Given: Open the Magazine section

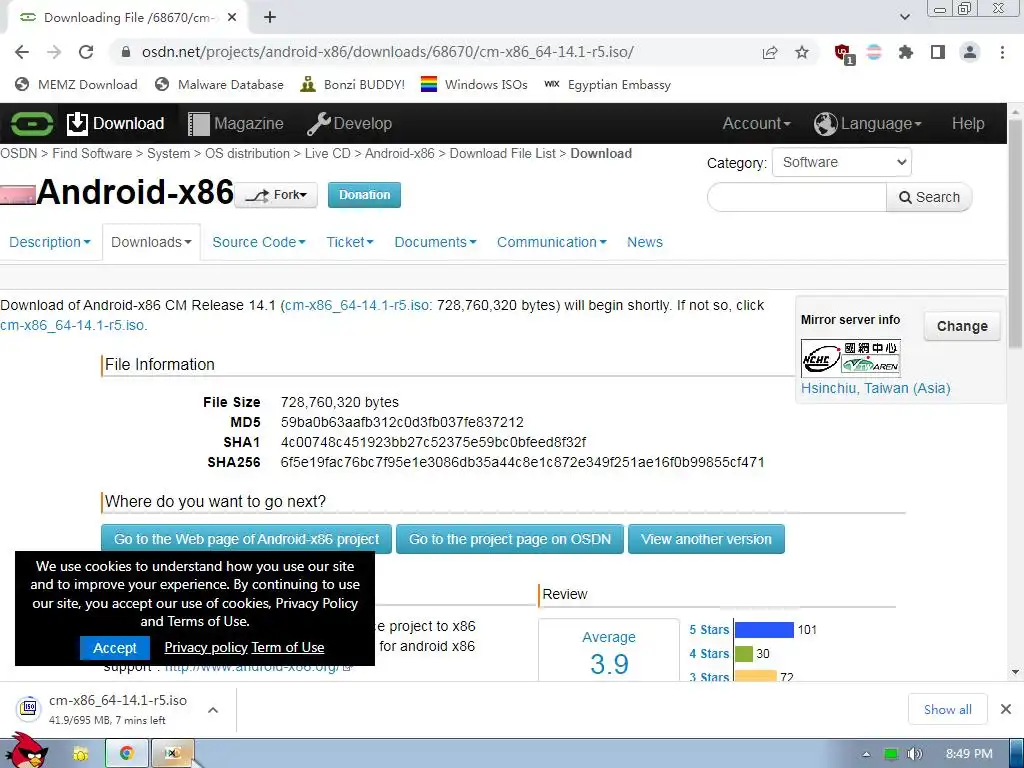Looking at the screenshot, I should tap(236, 123).
